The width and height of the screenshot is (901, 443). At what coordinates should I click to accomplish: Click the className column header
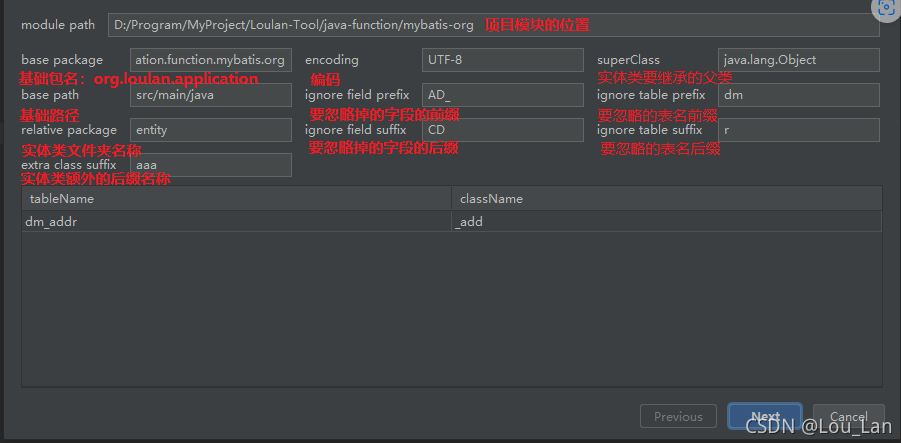(x=666, y=199)
